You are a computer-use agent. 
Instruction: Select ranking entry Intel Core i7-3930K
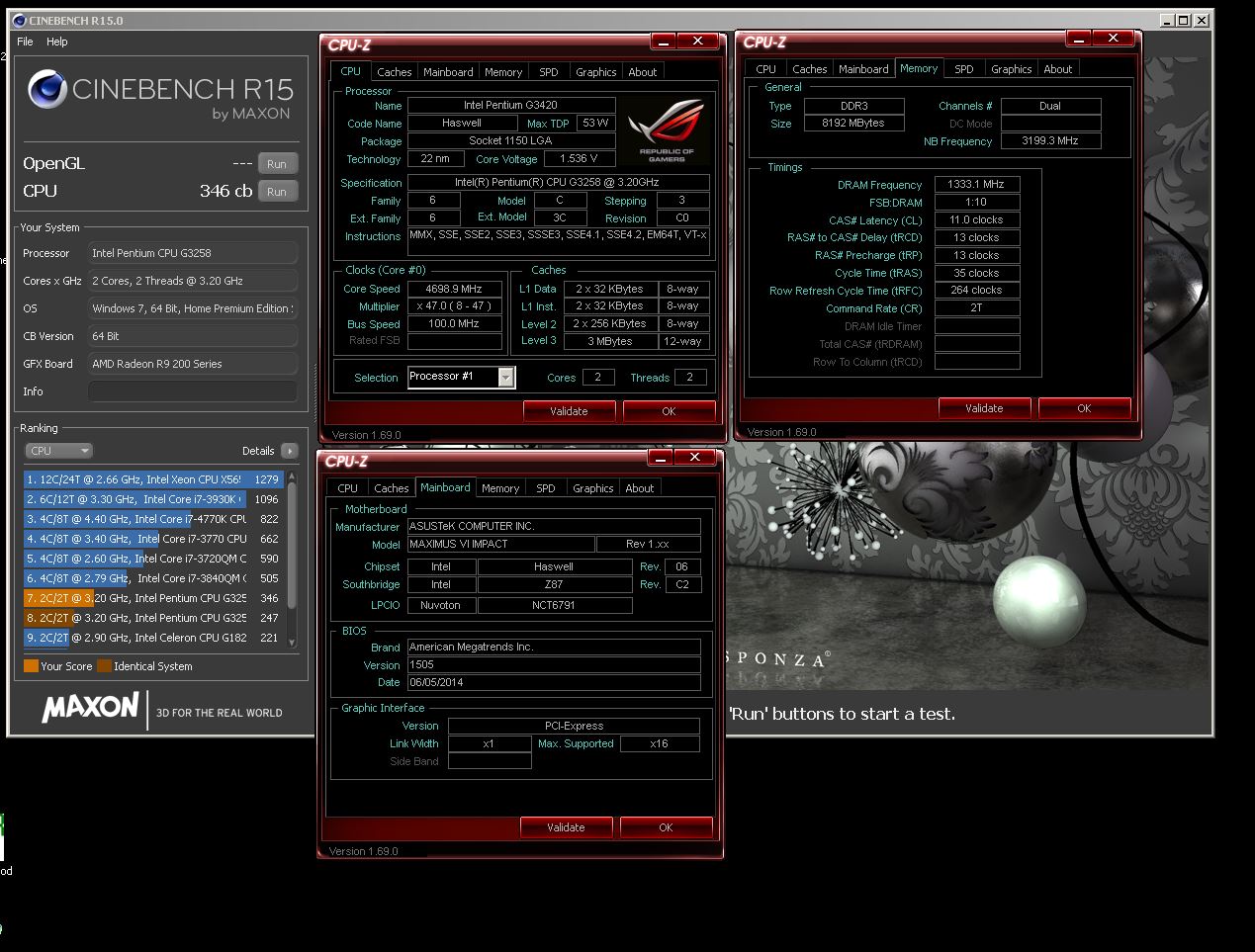click(x=153, y=499)
